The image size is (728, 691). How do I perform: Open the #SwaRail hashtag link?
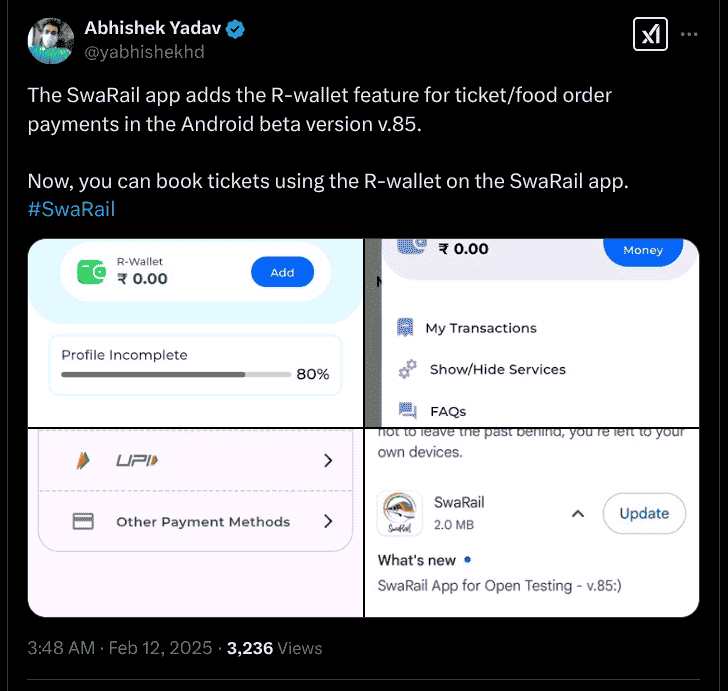[x=71, y=209]
